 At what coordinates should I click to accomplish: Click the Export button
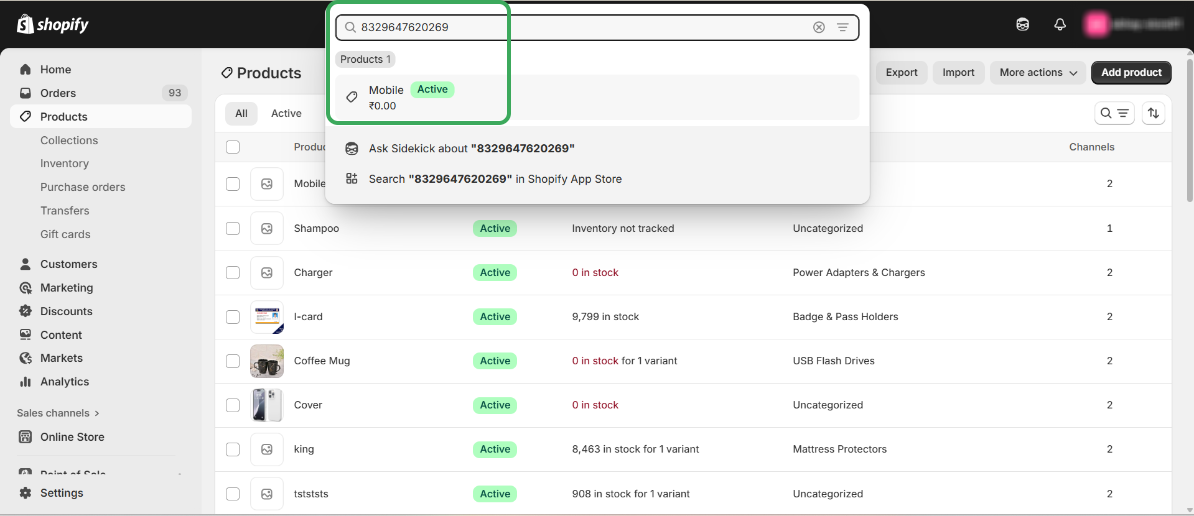(x=902, y=72)
